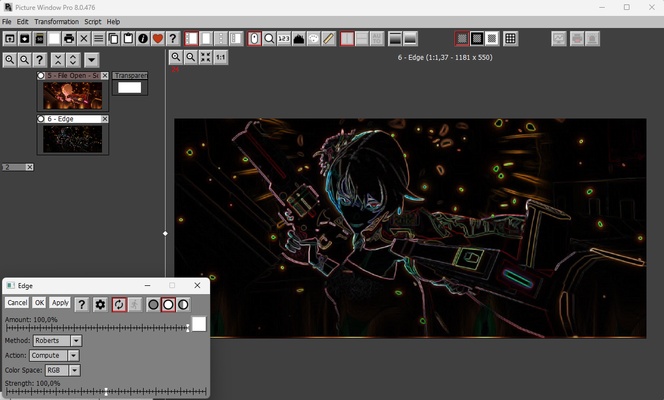Image resolution: width=664 pixels, height=400 pixels.
Task: Open the gear settings in Edge dialog
Action: tap(100, 304)
